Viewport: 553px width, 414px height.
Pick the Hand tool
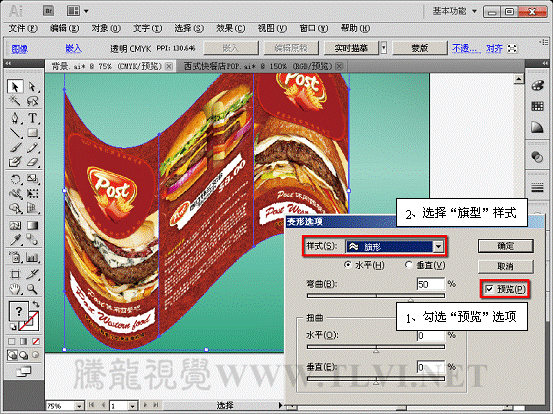point(15,289)
